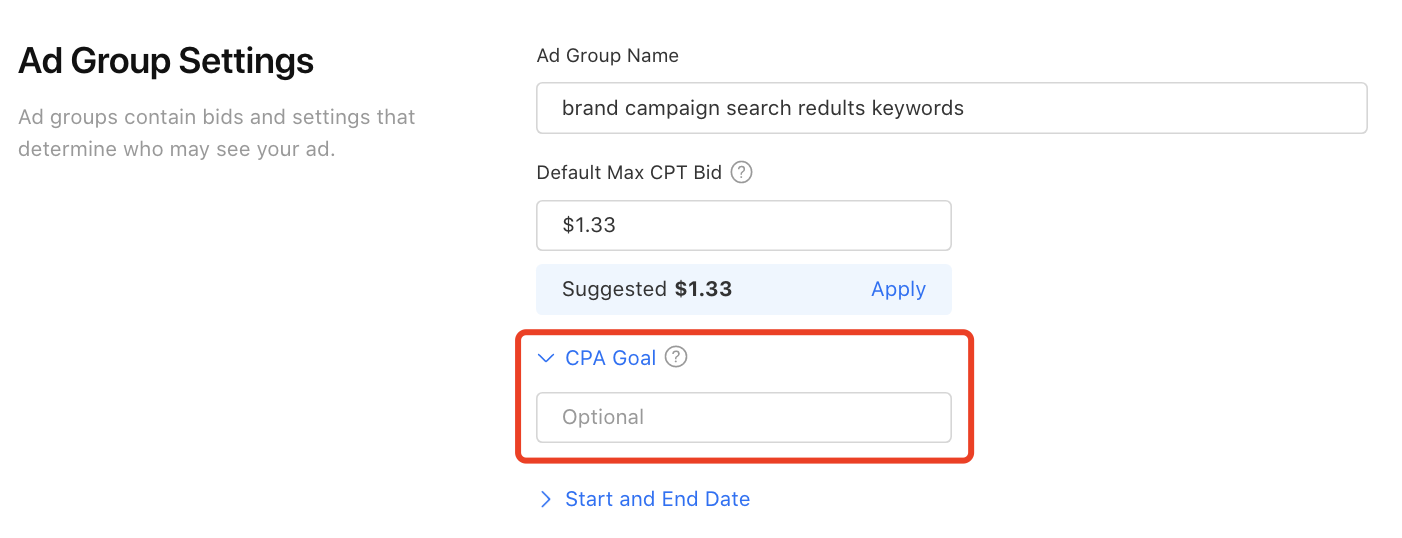Open the Start and End Date link
Image resolution: width=1402 pixels, height=538 pixels.
tap(657, 499)
